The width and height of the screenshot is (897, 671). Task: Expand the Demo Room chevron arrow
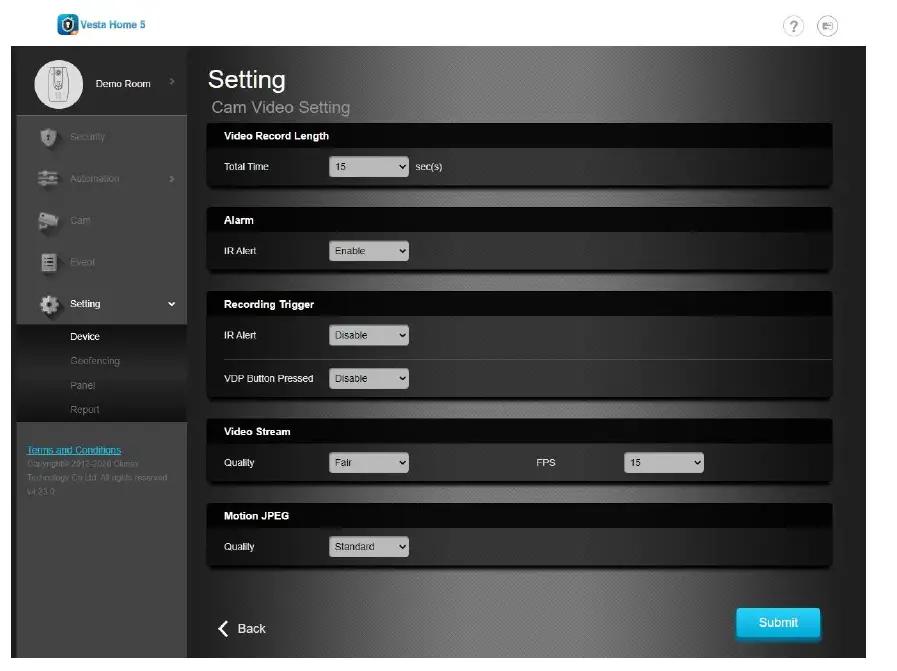tap(172, 82)
